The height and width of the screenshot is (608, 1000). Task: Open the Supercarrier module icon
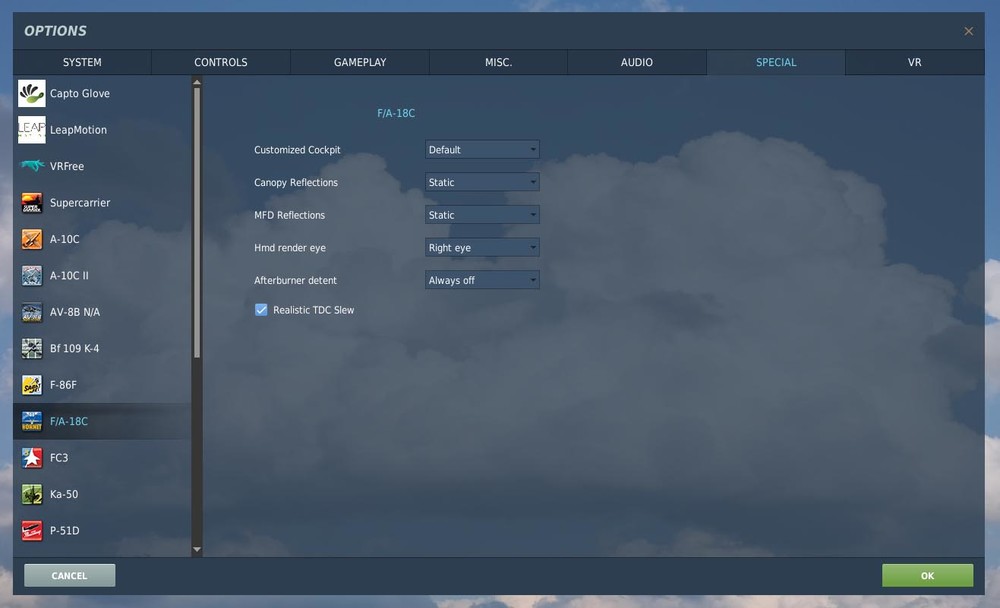[x=31, y=203]
